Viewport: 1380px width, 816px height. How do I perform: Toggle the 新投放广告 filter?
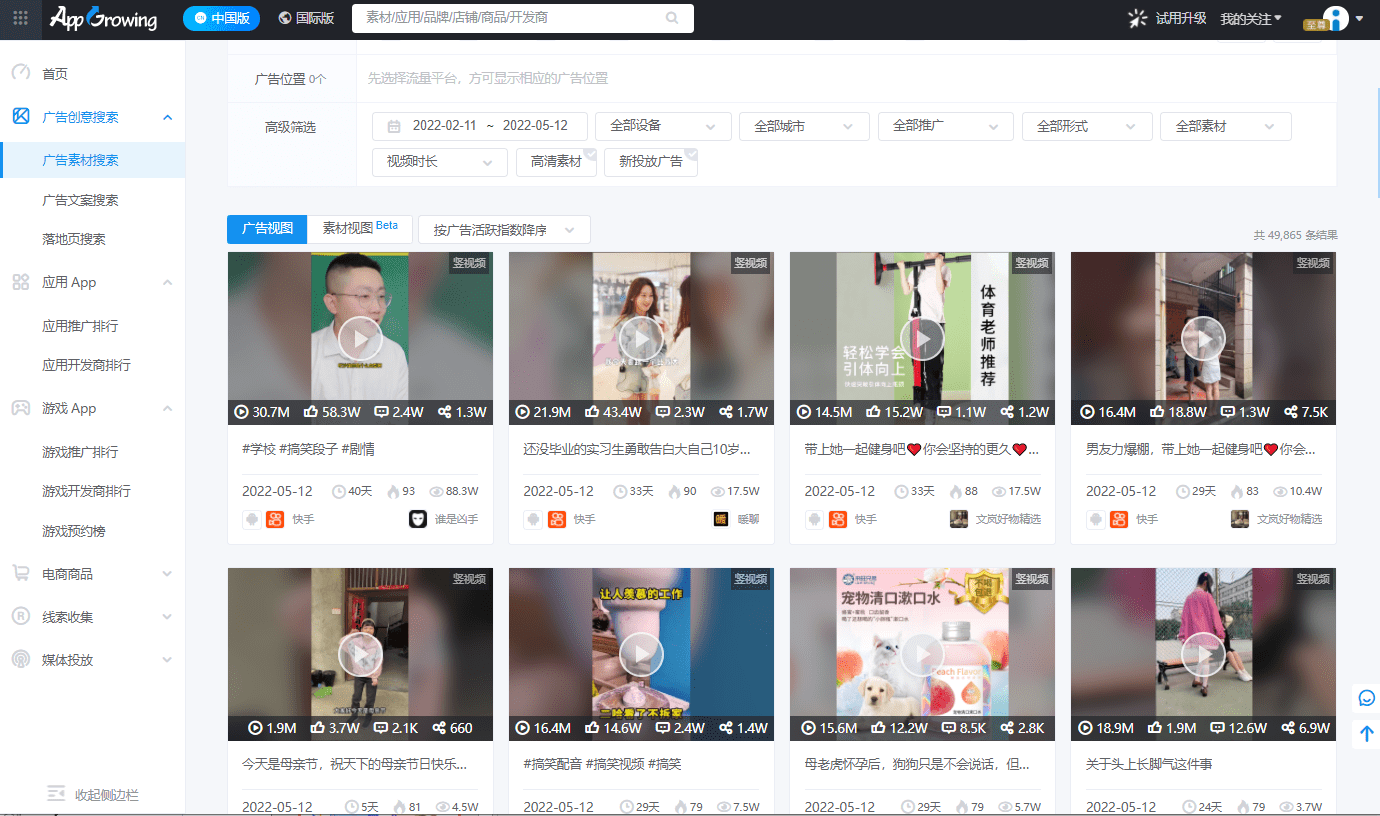650,161
